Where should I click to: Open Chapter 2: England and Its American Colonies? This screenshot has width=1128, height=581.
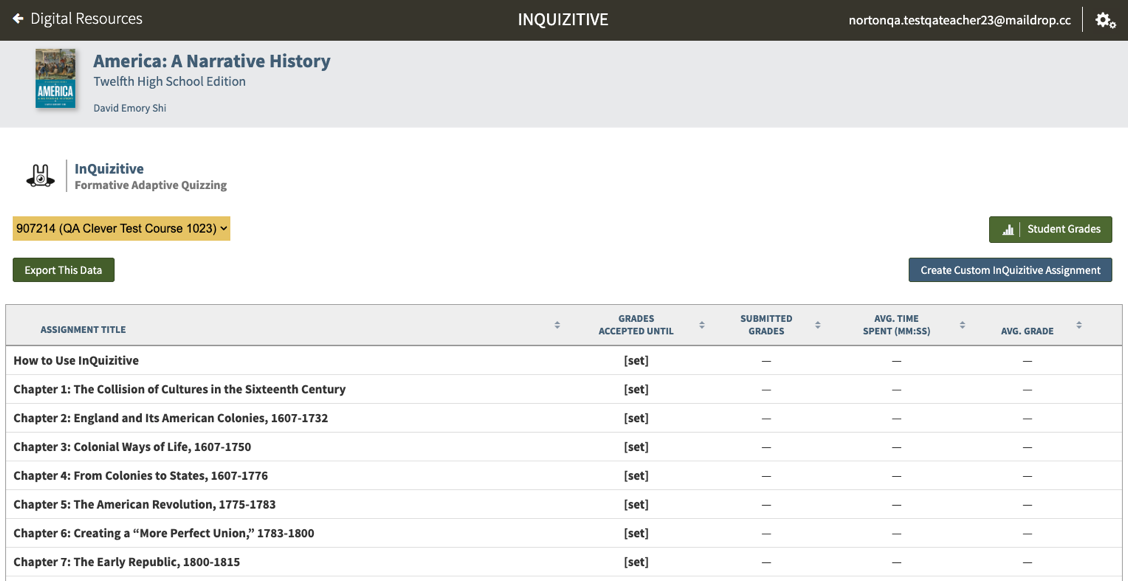click(x=170, y=418)
